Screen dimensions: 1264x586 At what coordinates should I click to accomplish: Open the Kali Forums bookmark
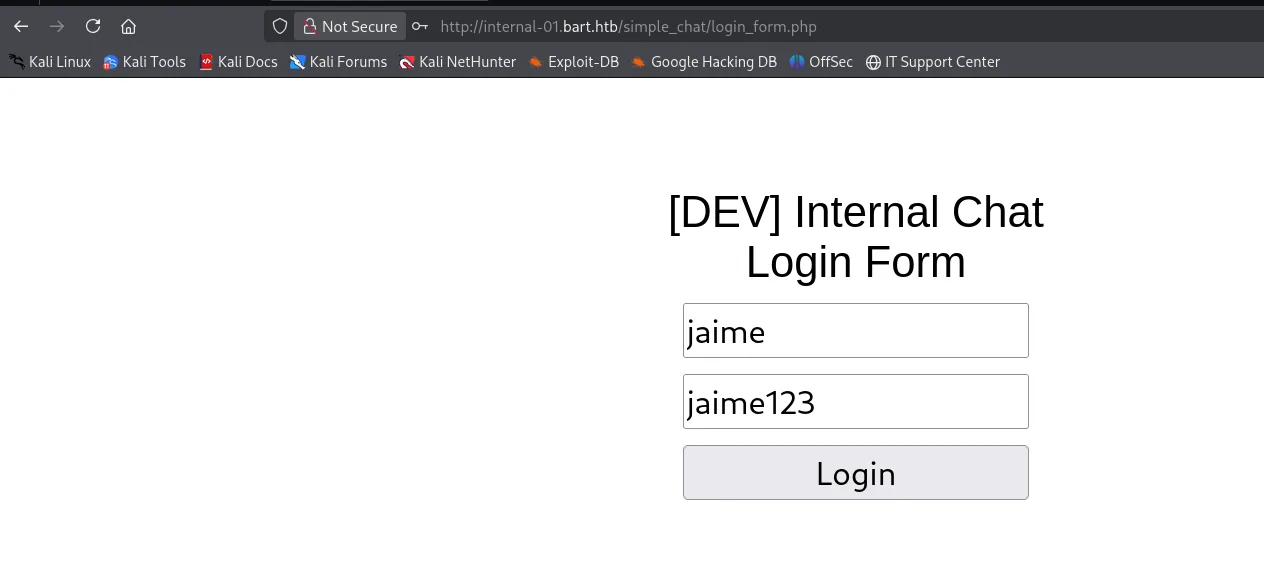tap(338, 62)
